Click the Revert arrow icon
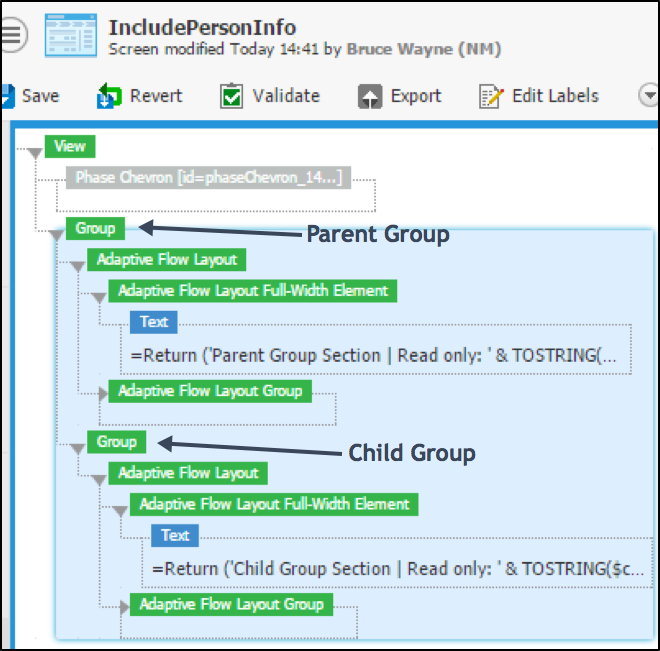 pyautogui.click(x=108, y=96)
